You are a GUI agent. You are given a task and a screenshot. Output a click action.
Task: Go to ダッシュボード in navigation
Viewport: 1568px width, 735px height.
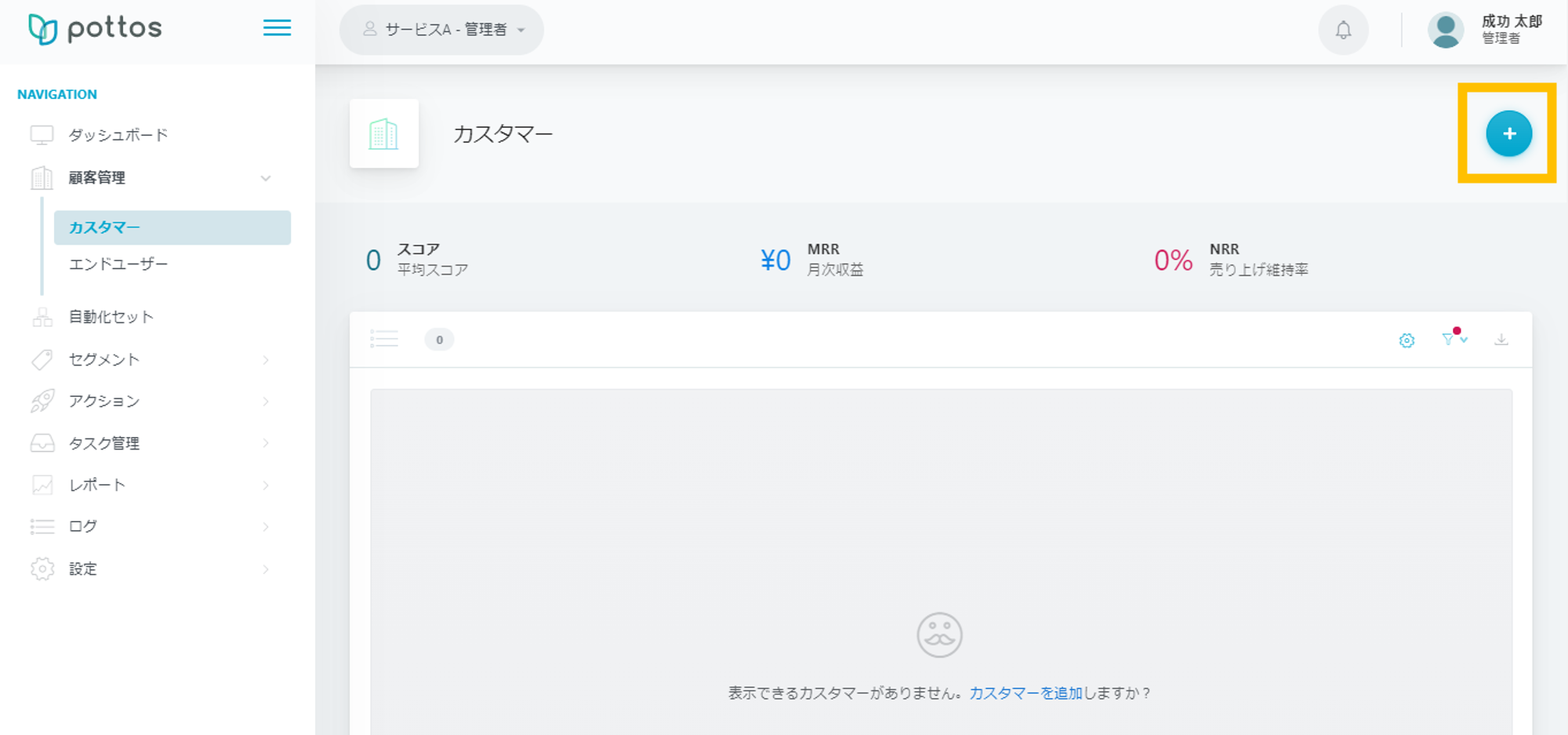point(118,135)
